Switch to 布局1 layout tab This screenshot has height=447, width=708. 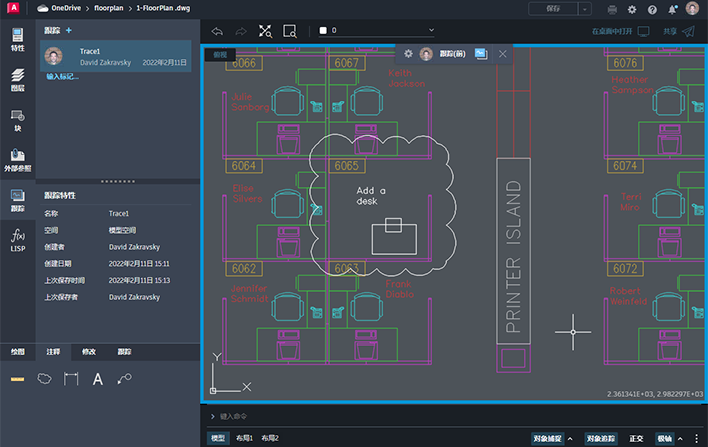(244, 438)
